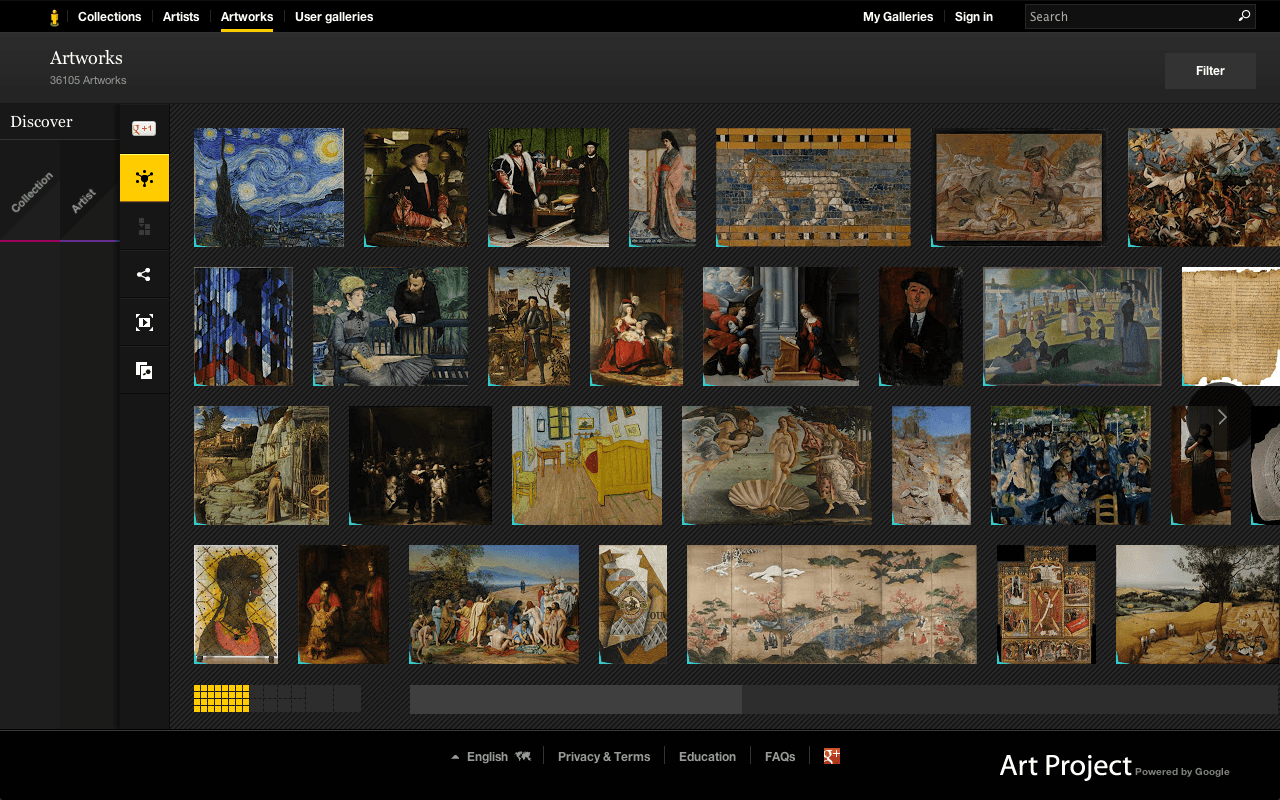Image resolution: width=1280 pixels, height=800 pixels.
Task: Select the Artworks tab
Action: pyautogui.click(x=247, y=17)
